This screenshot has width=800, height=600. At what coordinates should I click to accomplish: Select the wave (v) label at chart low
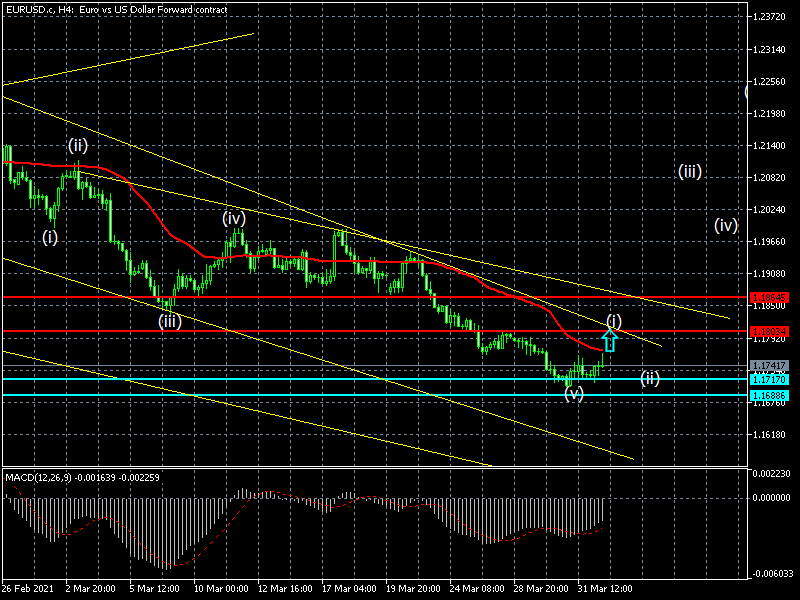coord(573,394)
